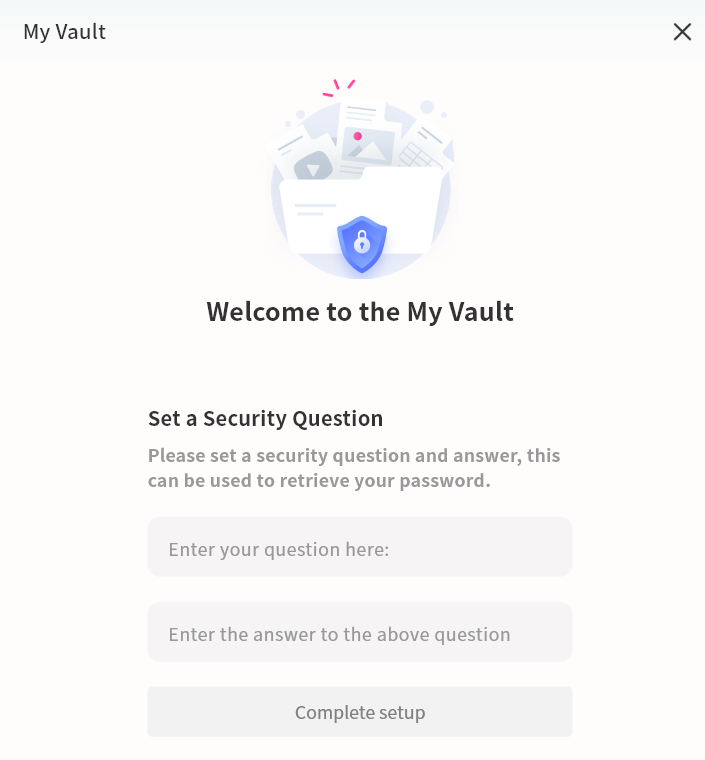The height and width of the screenshot is (760, 705).
Task: Close the My Vault window
Action: [682, 32]
